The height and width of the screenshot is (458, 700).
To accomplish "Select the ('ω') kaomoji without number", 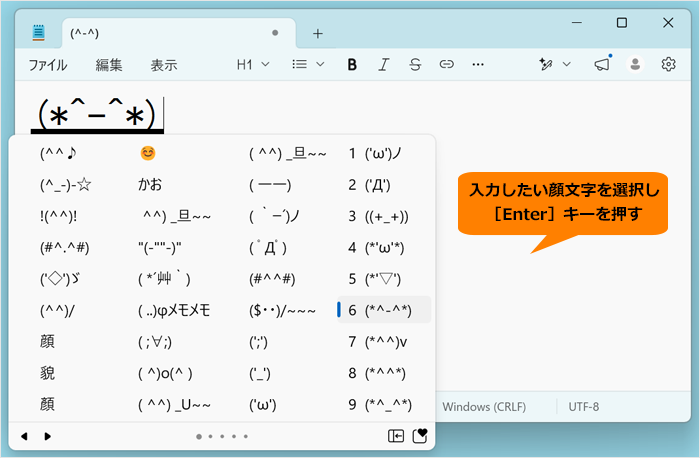I will (262, 405).
